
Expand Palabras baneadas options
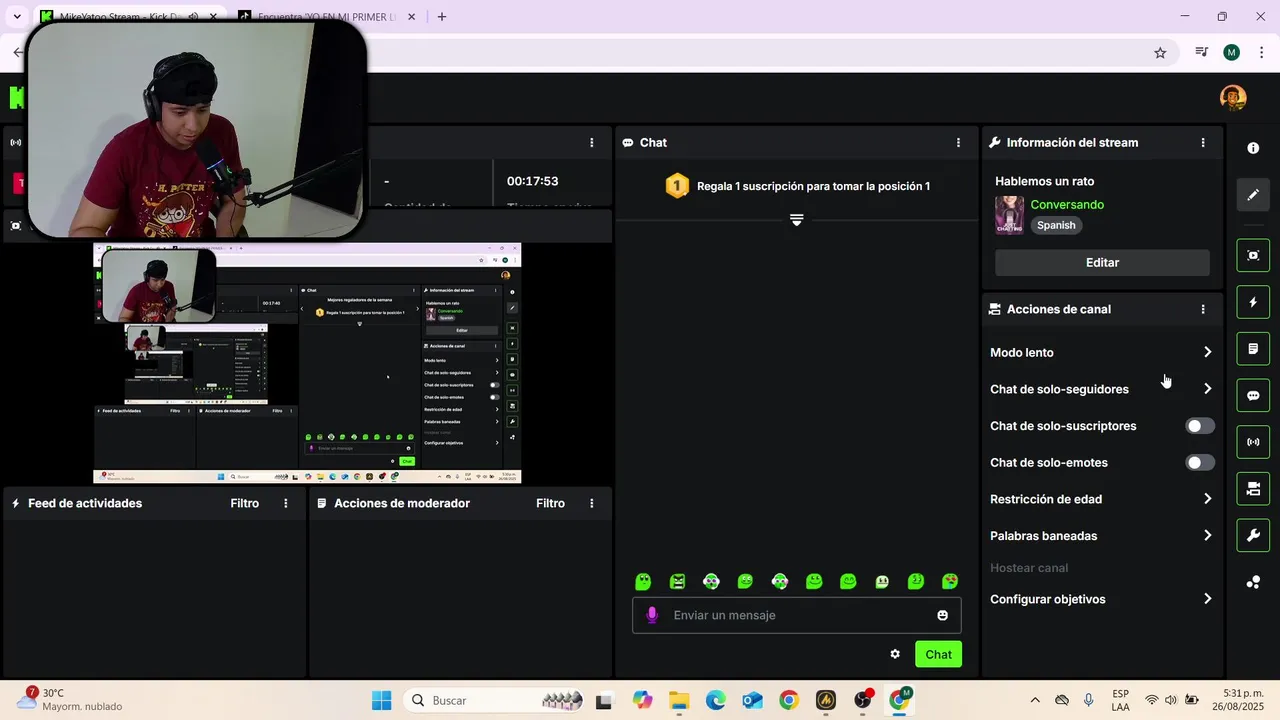tap(1207, 536)
